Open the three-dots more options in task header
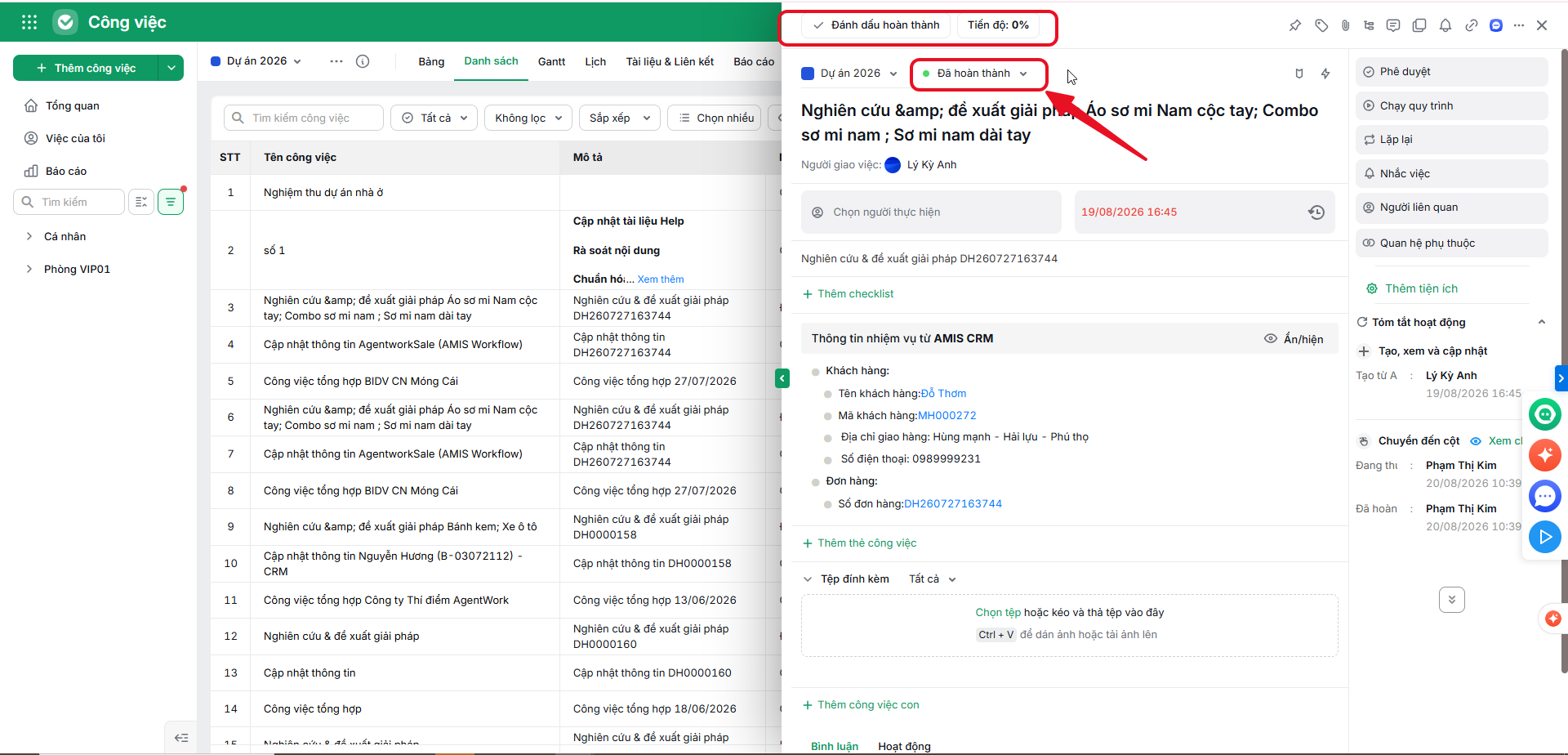1568x755 pixels. pyautogui.click(x=1519, y=25)
